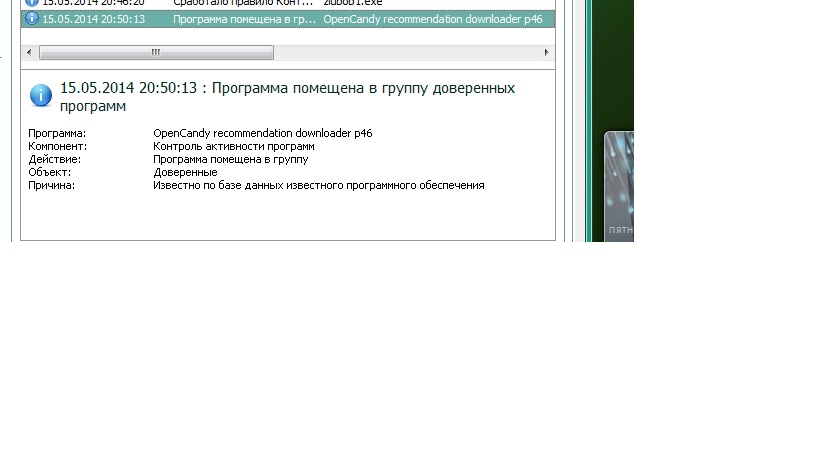Click 'OpenCandy recommendation downloader p46' in selected row
Viewport: 819px width, 460px height.
[x=432, y=19]
